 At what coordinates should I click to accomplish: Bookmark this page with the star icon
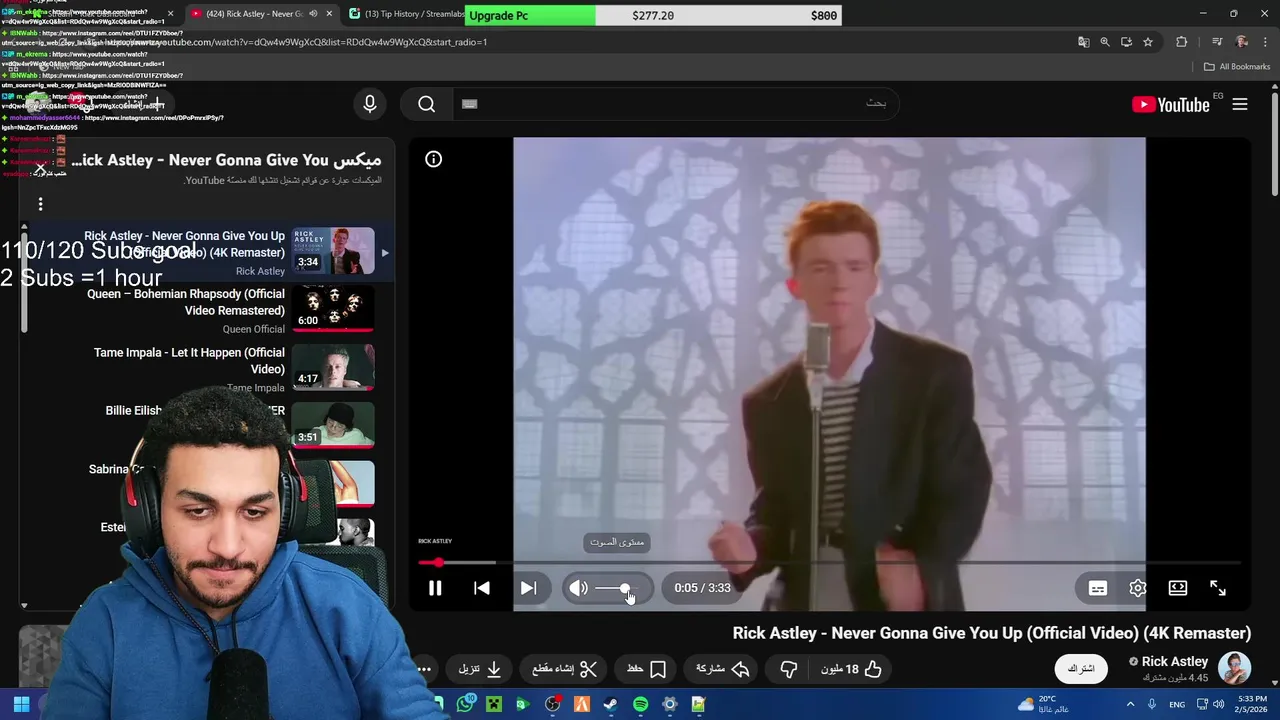(1148, 42)
